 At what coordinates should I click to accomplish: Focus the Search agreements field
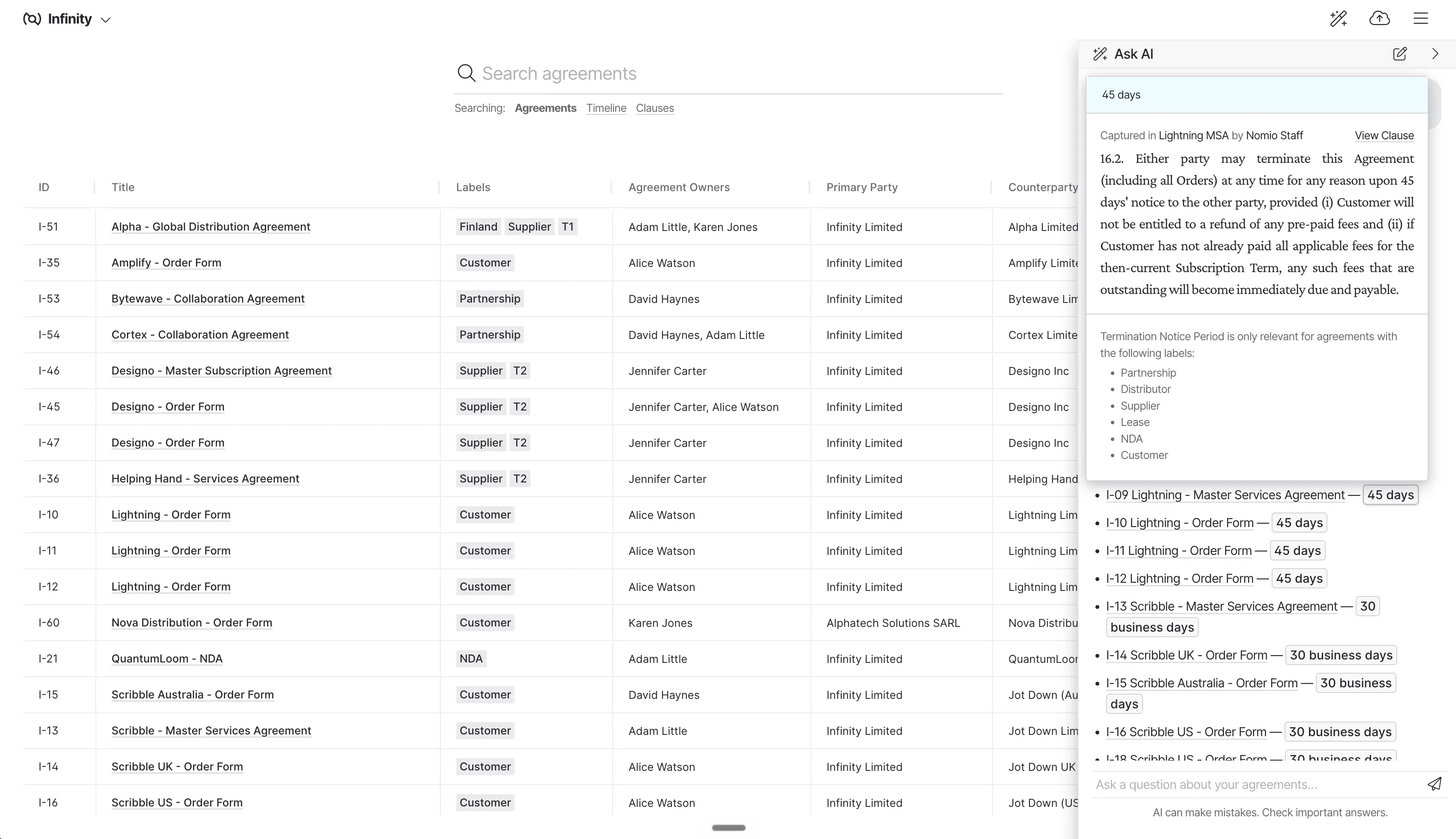[x=728, y=73]
